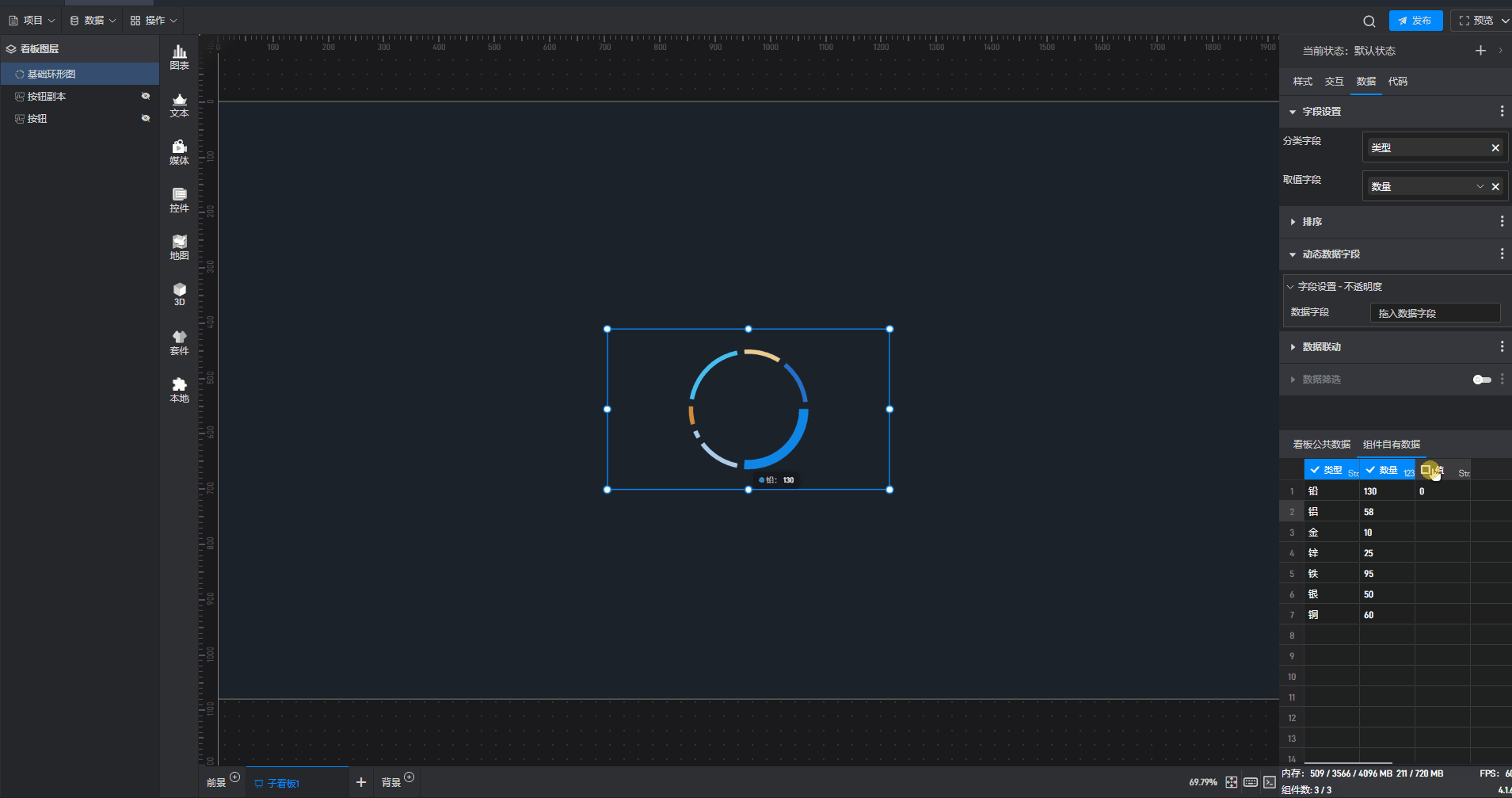The image size is (1512, 798).
Task: Click the 数据字段 drop-in input field
Action: (1434, 313)
